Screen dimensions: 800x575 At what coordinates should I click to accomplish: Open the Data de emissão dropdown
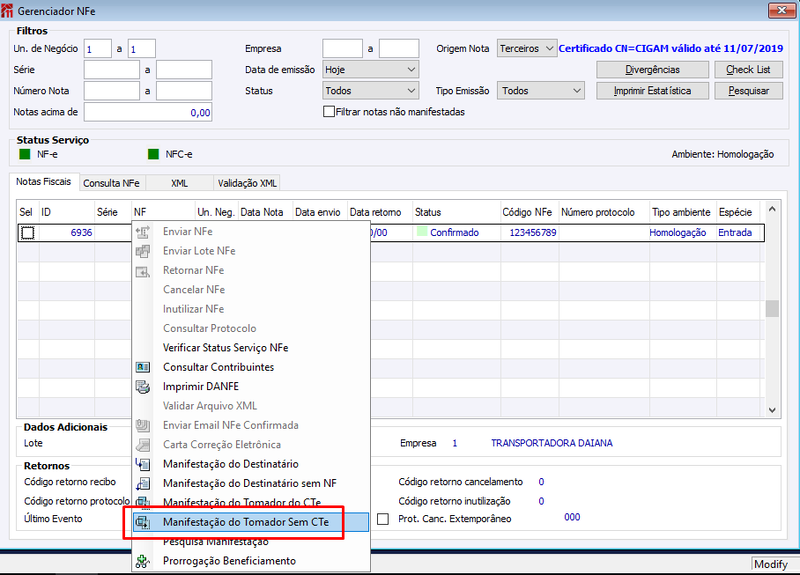(x=371, y=70)
